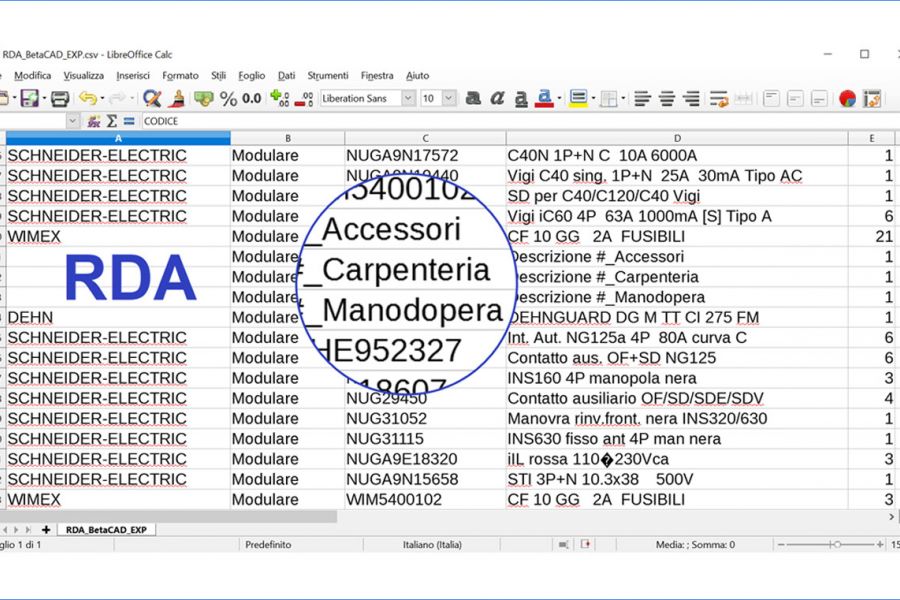Center cell content vertically
Viewport: 900px width, 600px height.
pos(795,99)
